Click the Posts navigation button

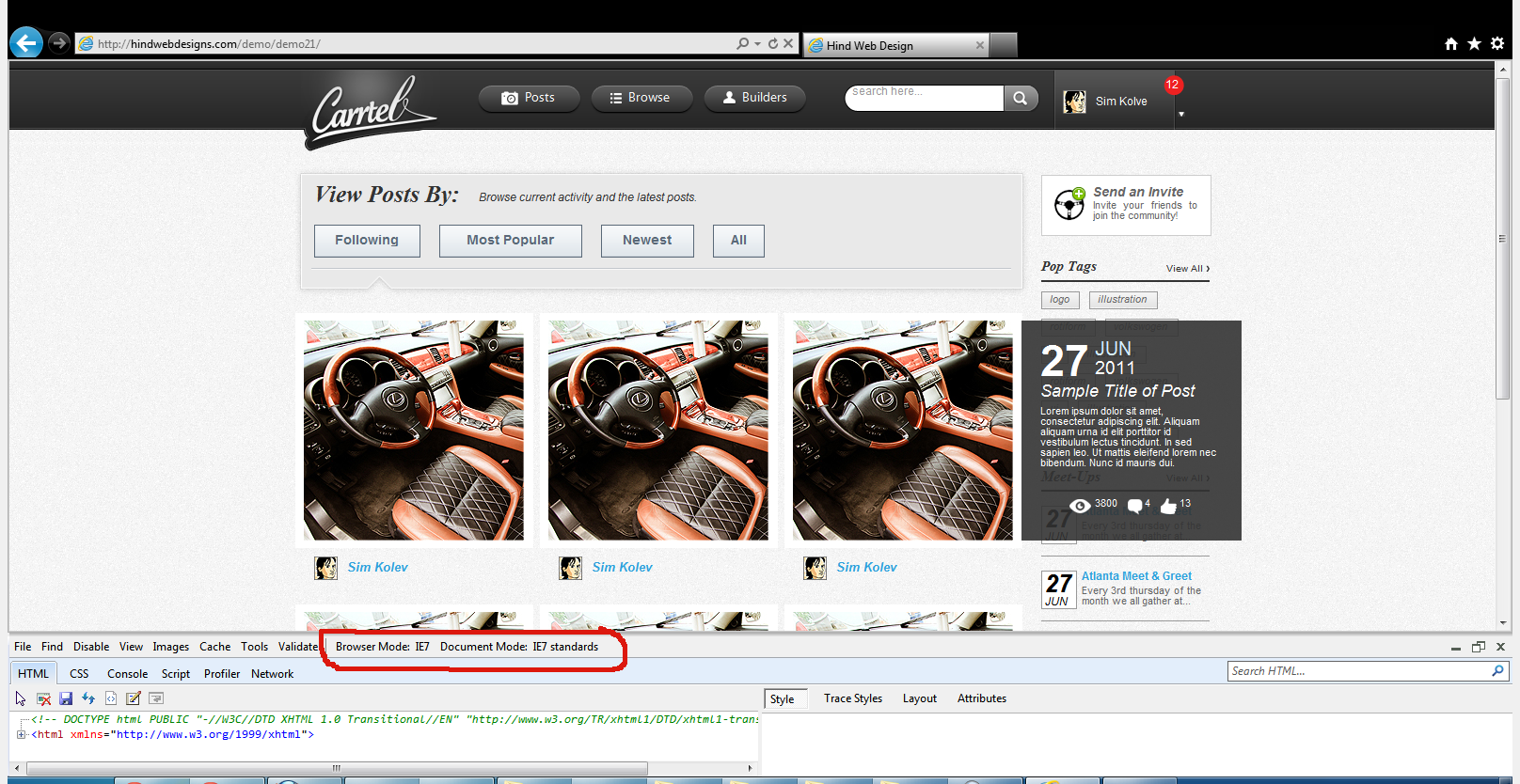tap(529, 98)
